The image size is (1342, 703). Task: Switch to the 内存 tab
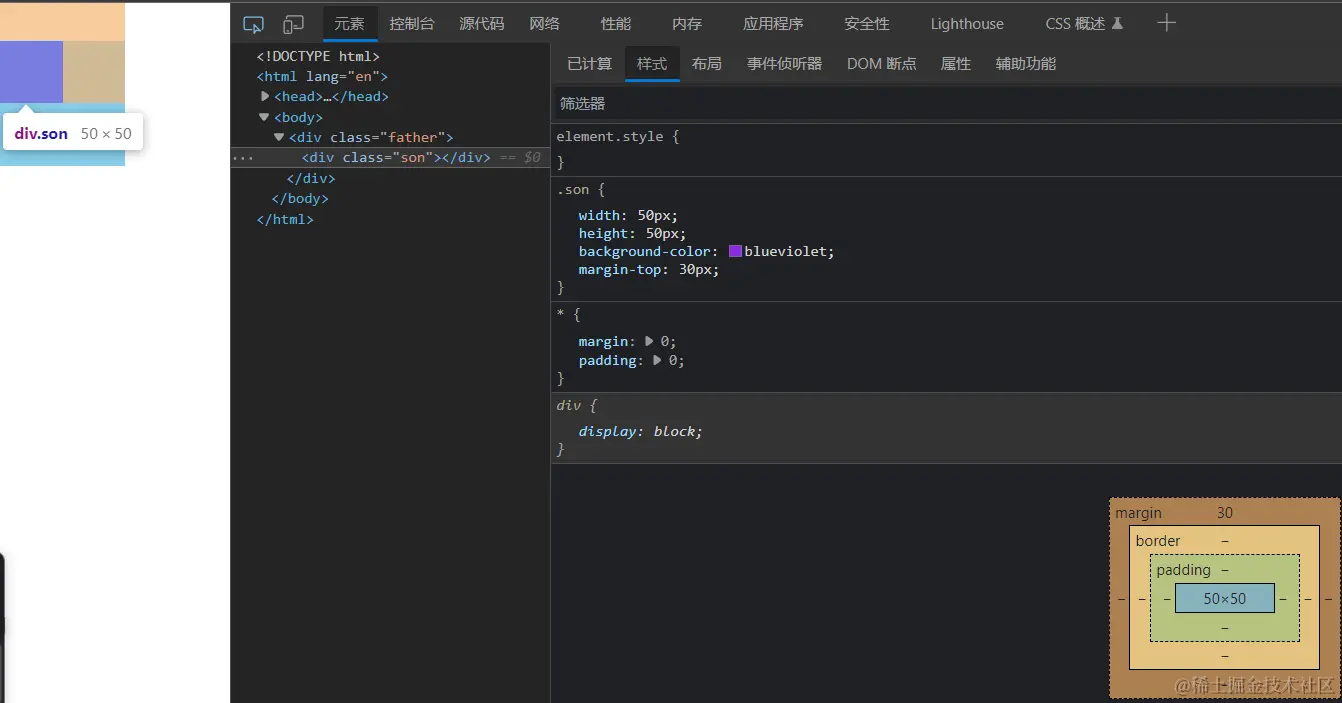click(x=687, y=24)
